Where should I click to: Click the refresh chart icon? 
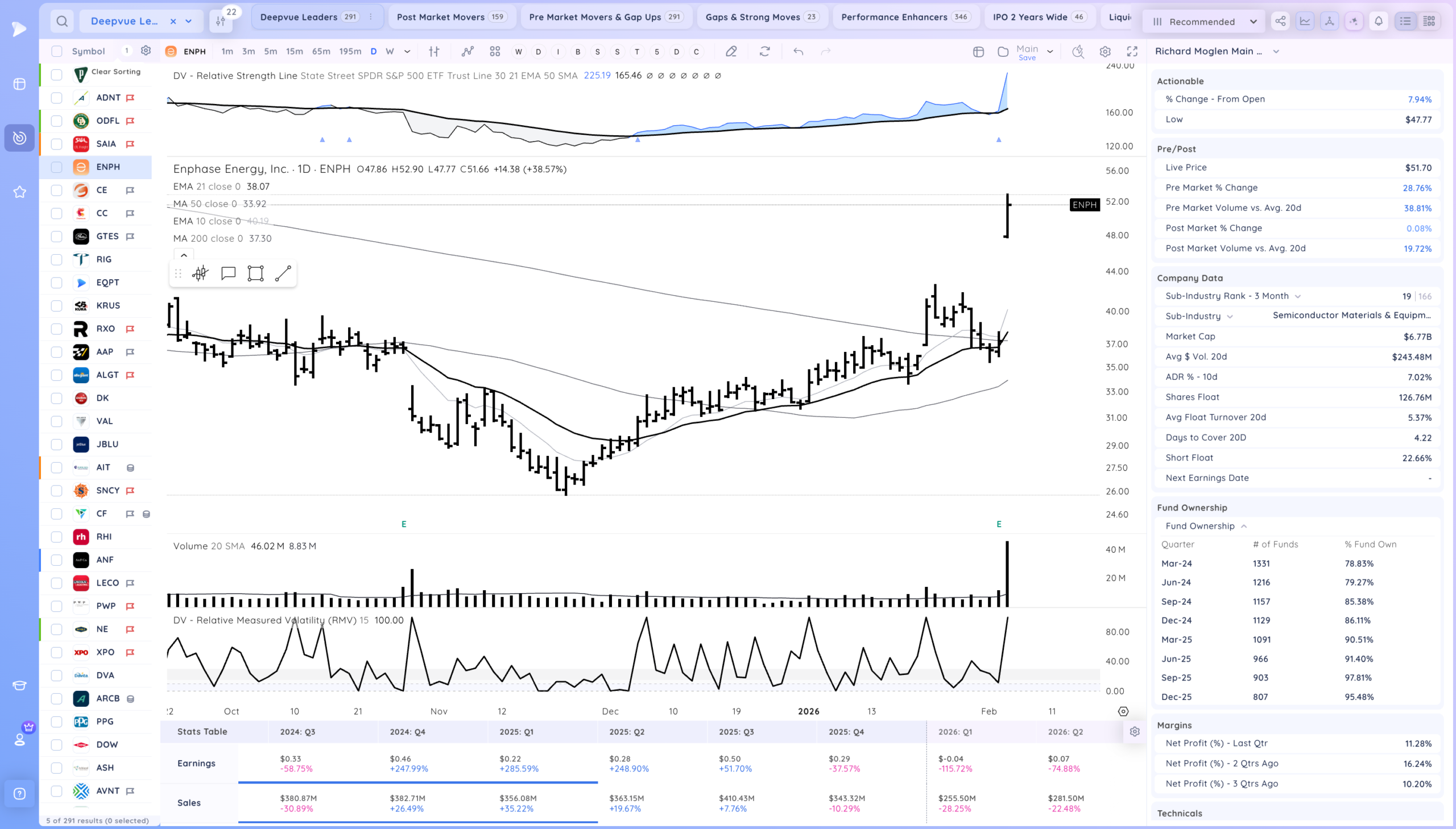tap(765, 52)
